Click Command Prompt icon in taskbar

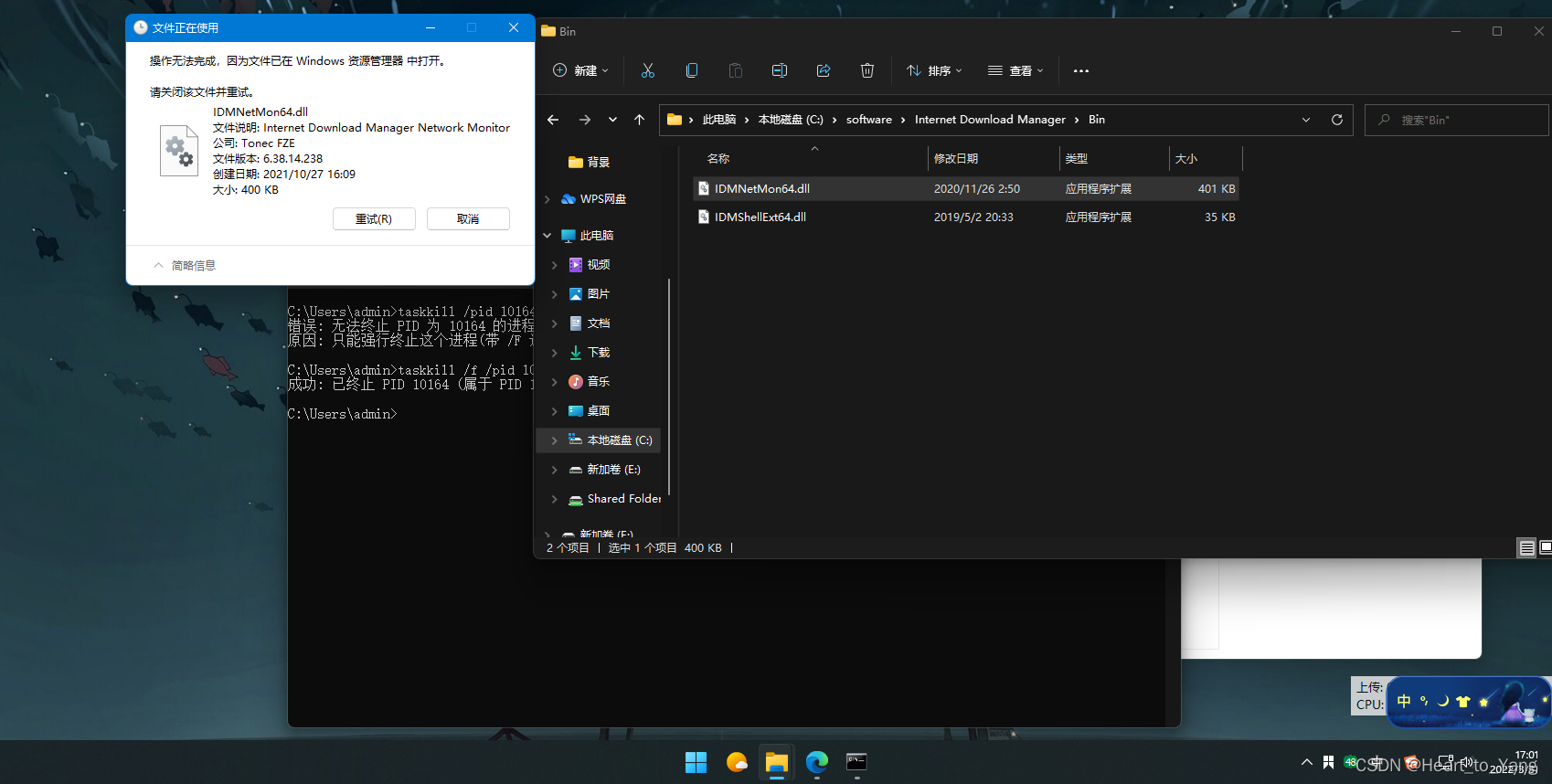tap(856, 762)
